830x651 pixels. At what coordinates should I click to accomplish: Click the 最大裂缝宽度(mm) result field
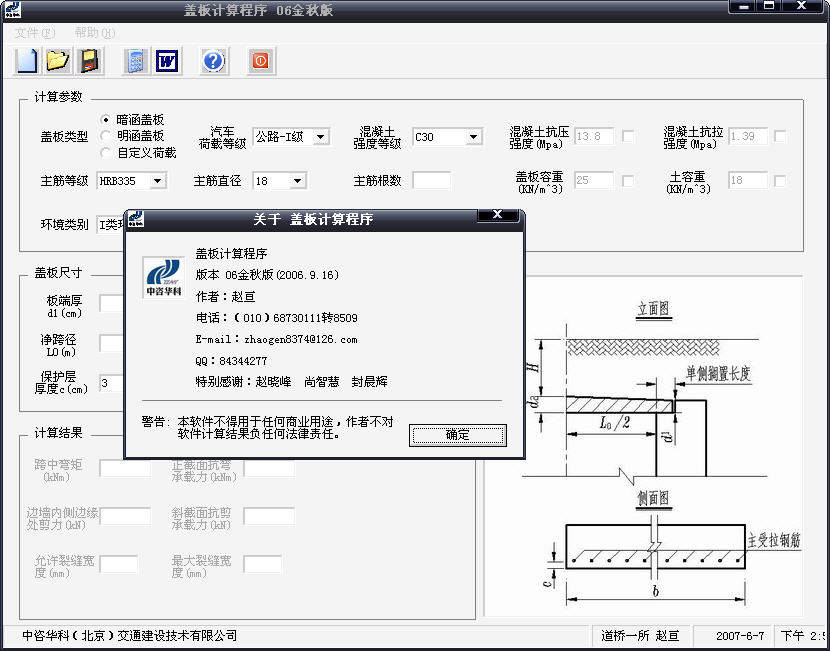263,564
